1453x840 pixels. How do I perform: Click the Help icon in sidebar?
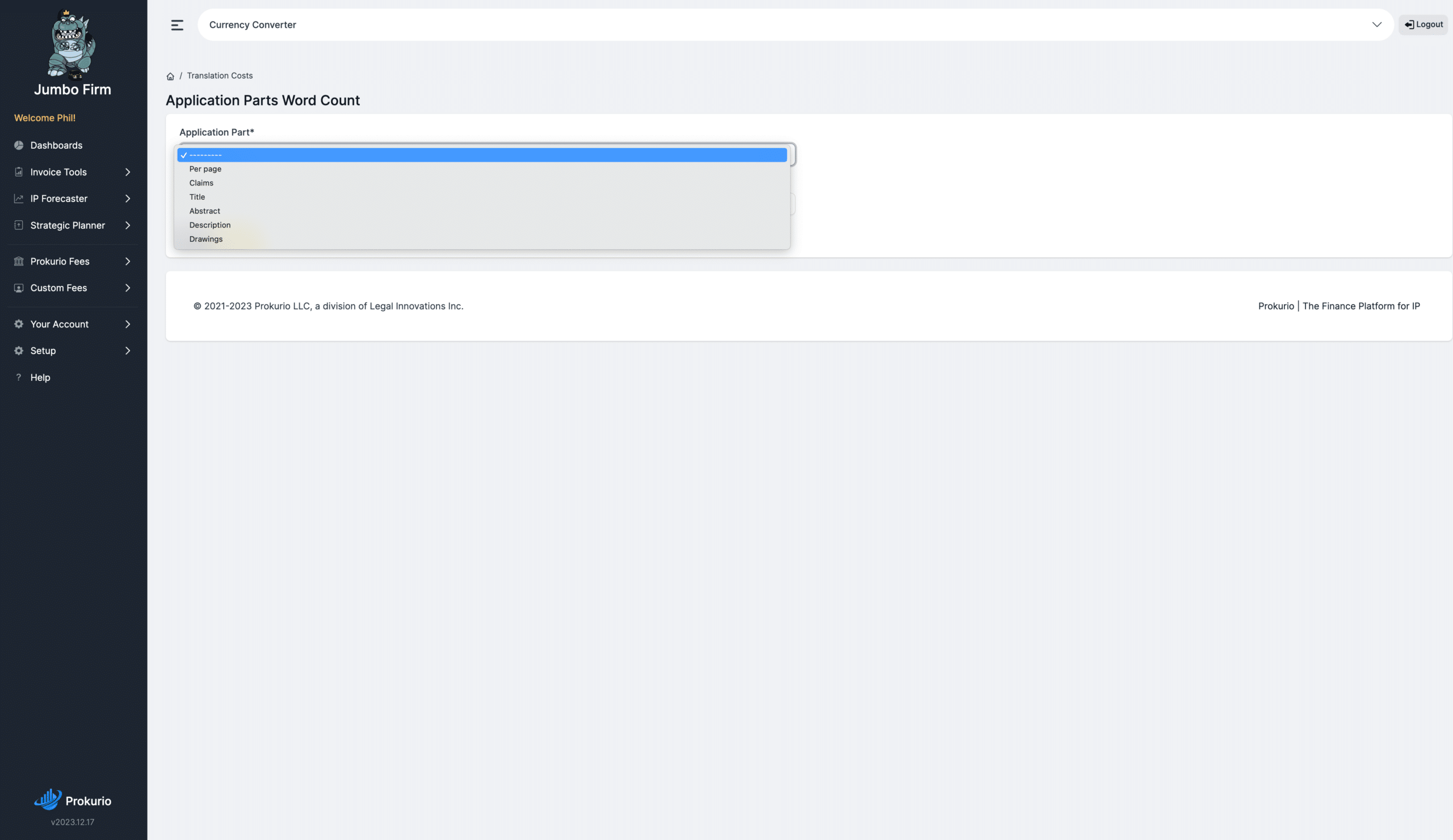18,378
